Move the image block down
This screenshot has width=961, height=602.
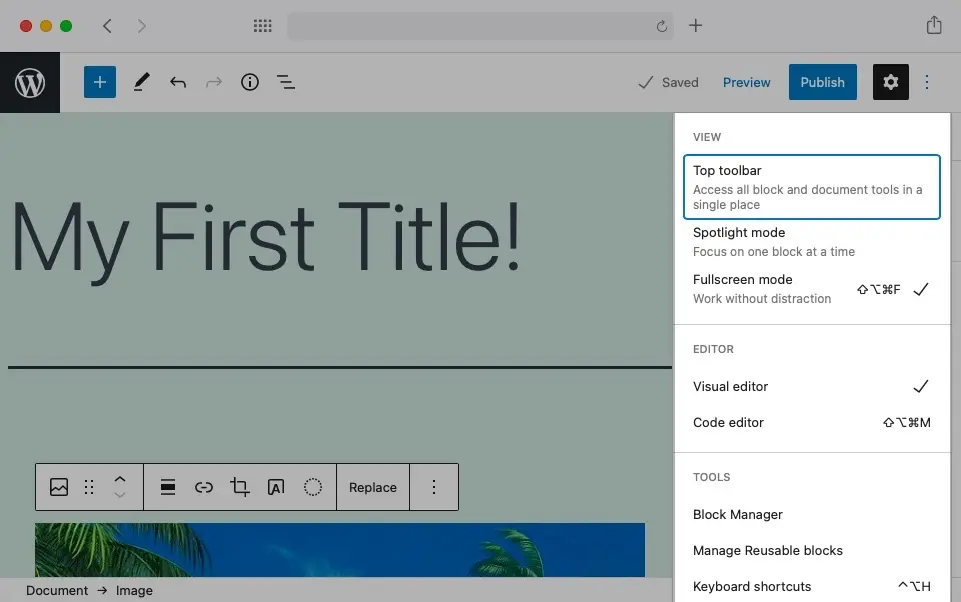[x=120, y=495]
